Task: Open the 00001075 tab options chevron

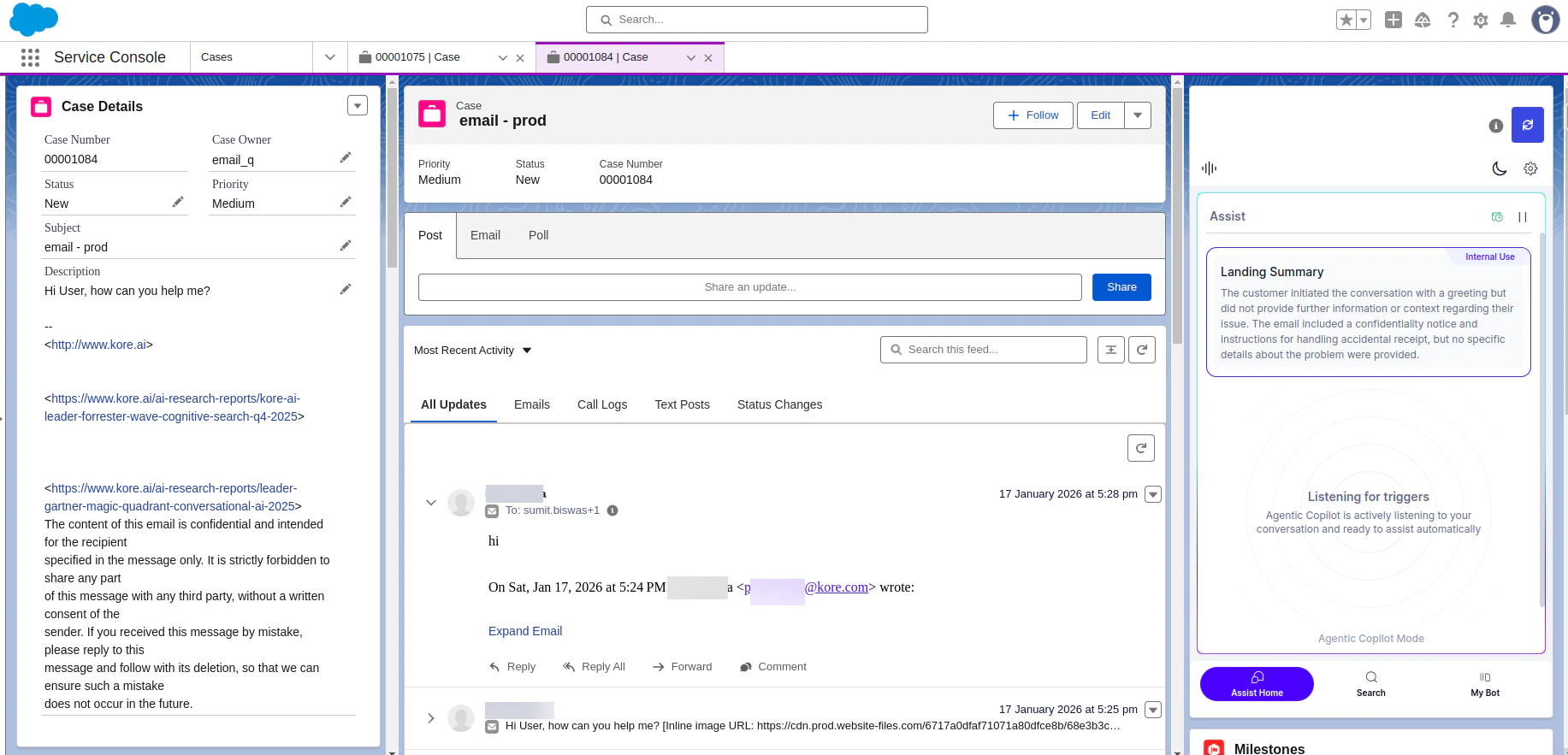Action: pyautogui.click(x=503, y=58)
